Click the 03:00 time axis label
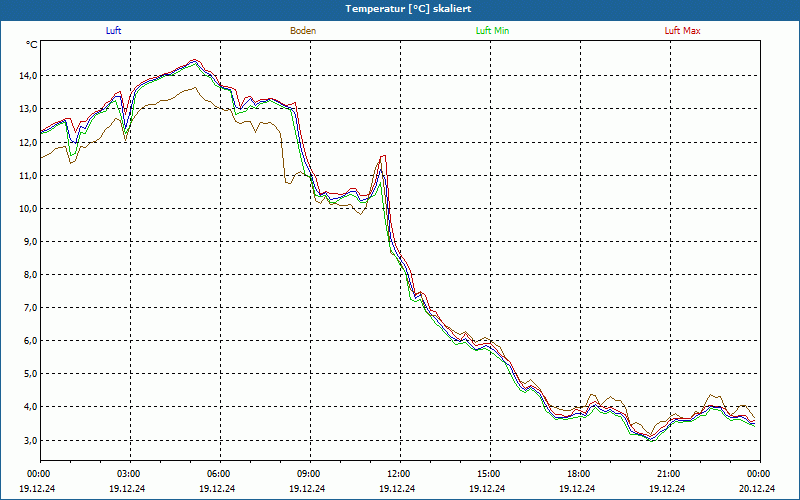The image size is (800, 500). tap(130, 474)
